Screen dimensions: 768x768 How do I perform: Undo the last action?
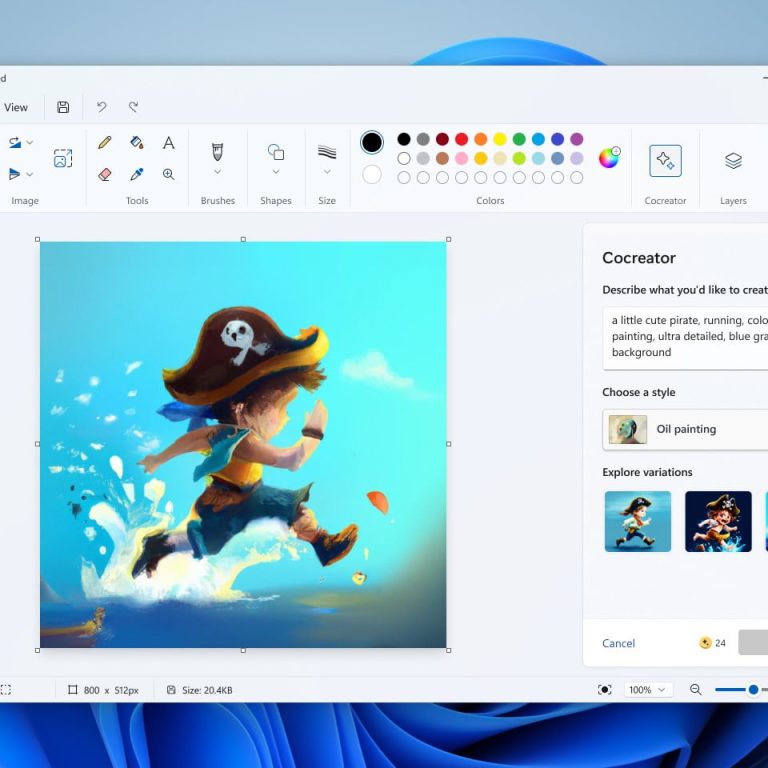[101, 107]
